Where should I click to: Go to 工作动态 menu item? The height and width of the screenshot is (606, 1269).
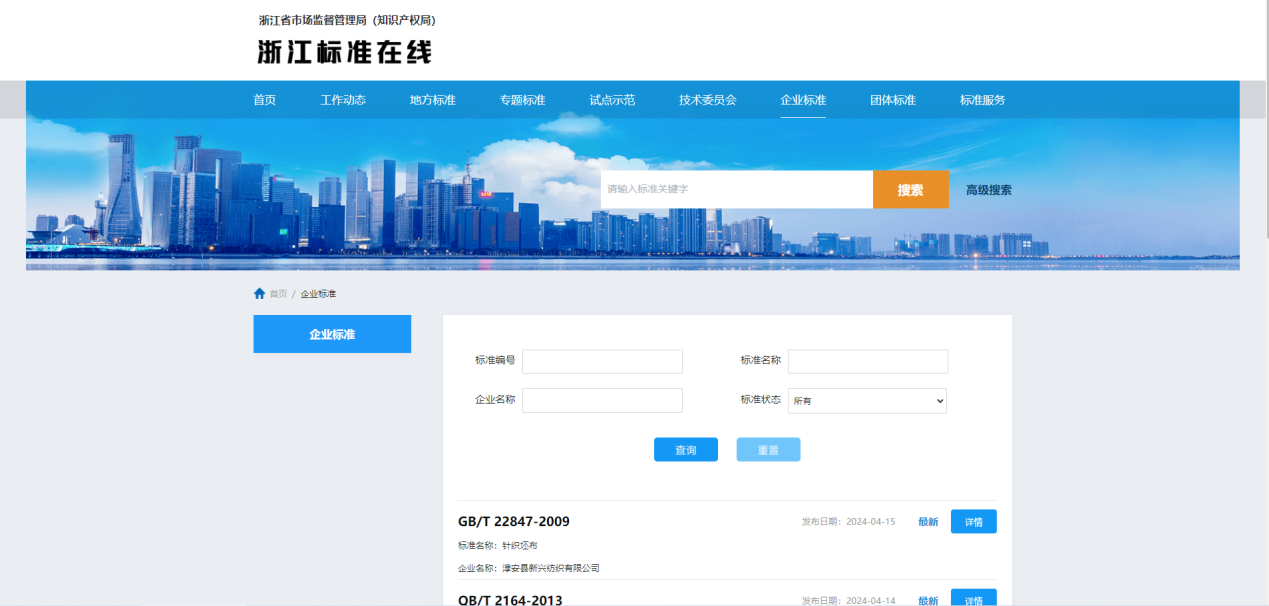point(343,100)
